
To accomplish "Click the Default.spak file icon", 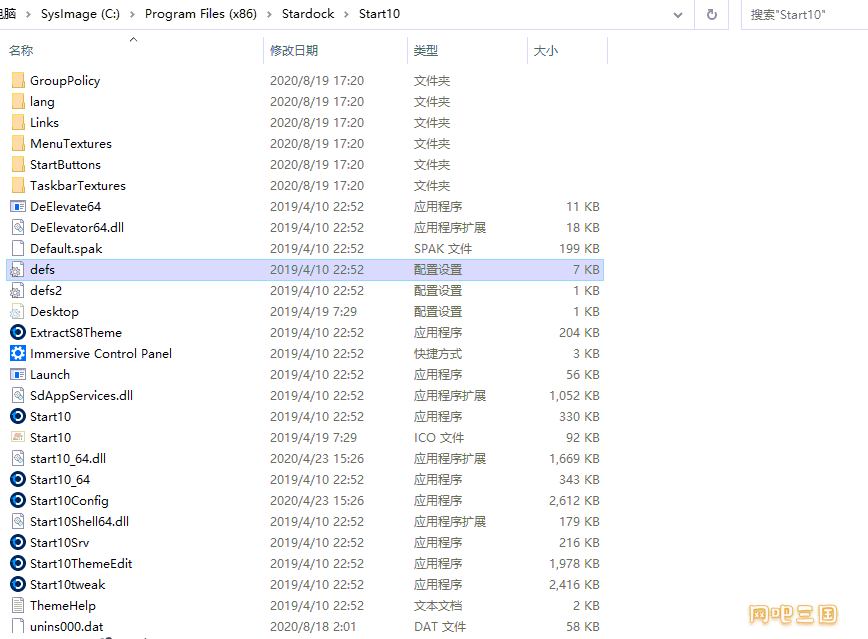I will pyautogui.click(x=18, y=249).
